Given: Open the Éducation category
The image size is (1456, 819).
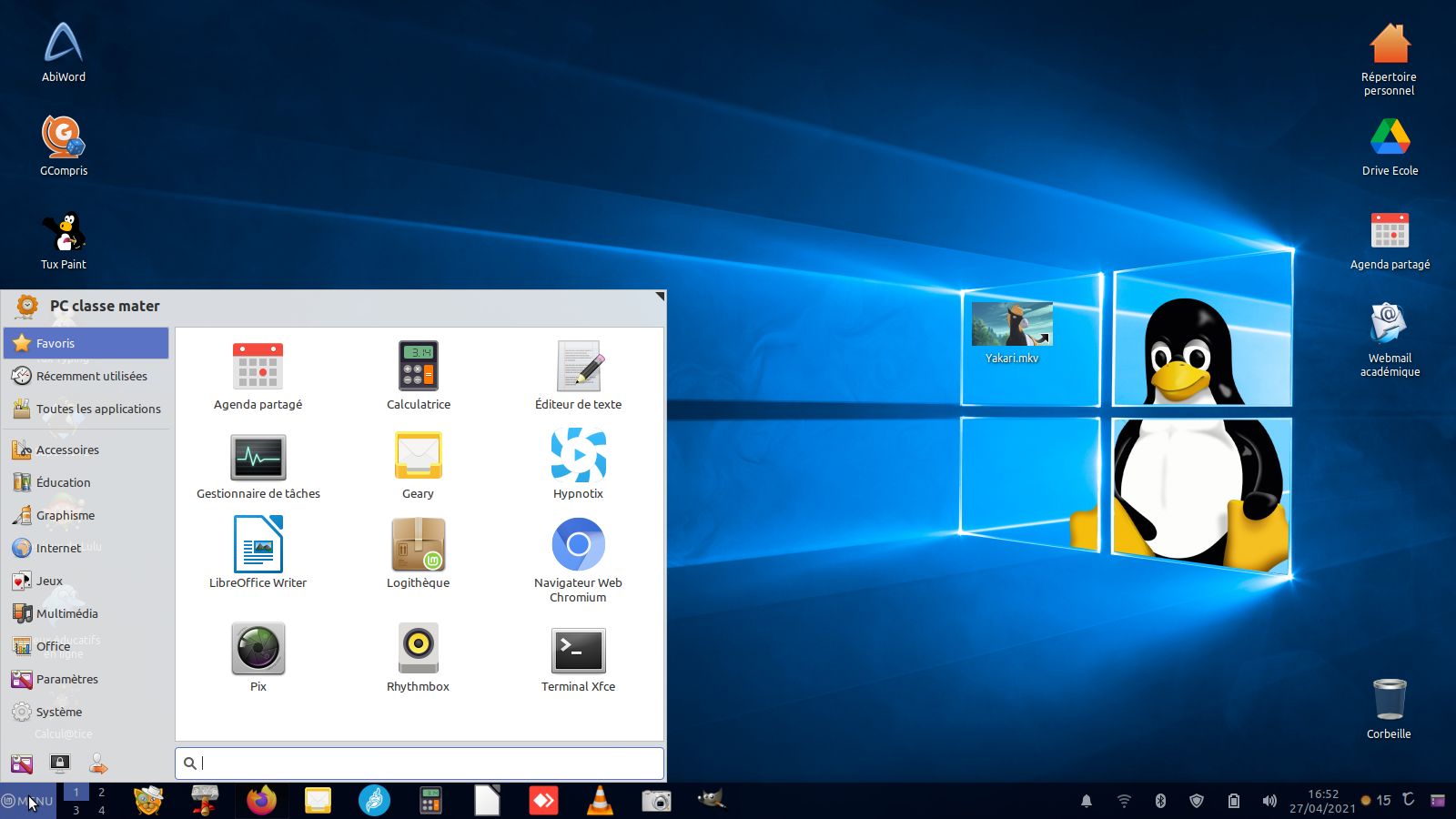Looking at the screenshot, I should point(86,482).
